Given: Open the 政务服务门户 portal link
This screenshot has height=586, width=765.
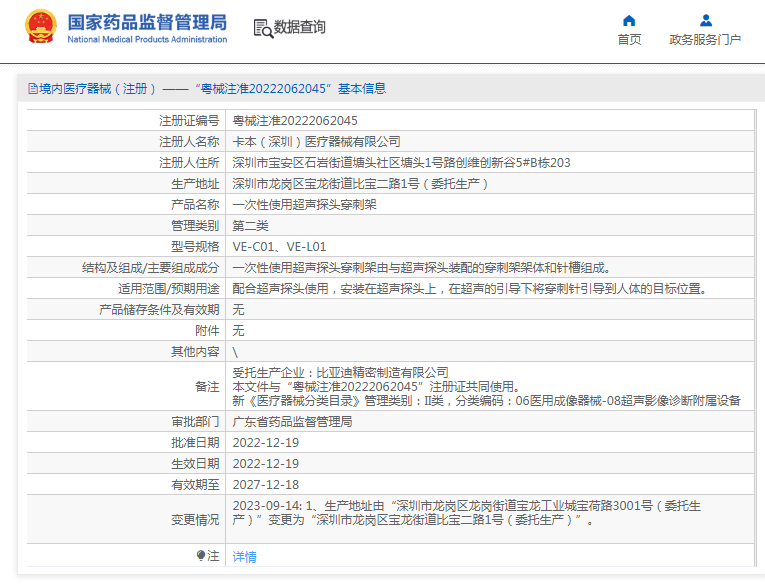Looking at the screenshot, I should 705,40.
